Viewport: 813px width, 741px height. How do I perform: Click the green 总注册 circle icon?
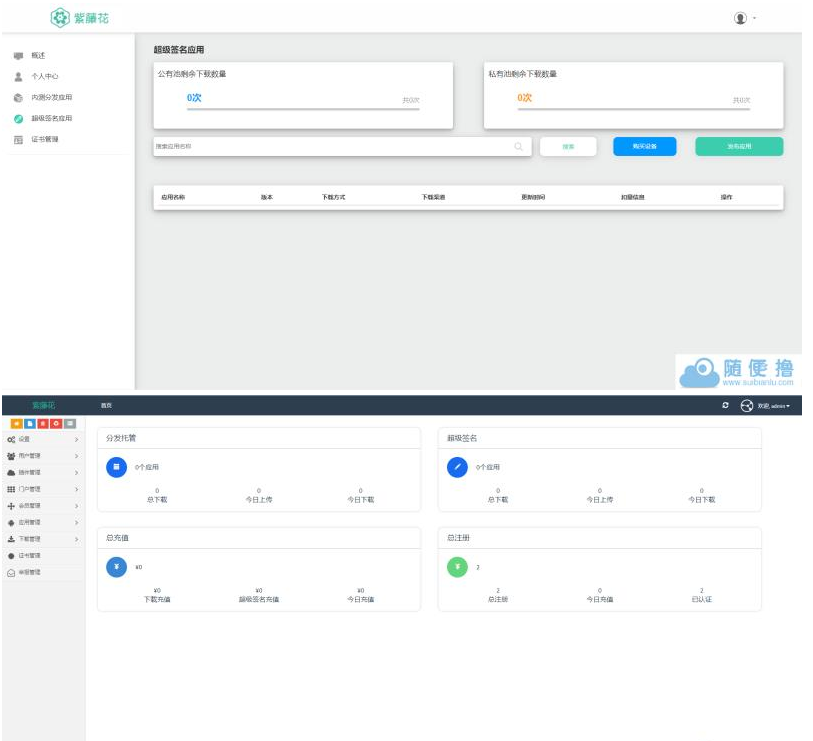[x=457, y=567]
